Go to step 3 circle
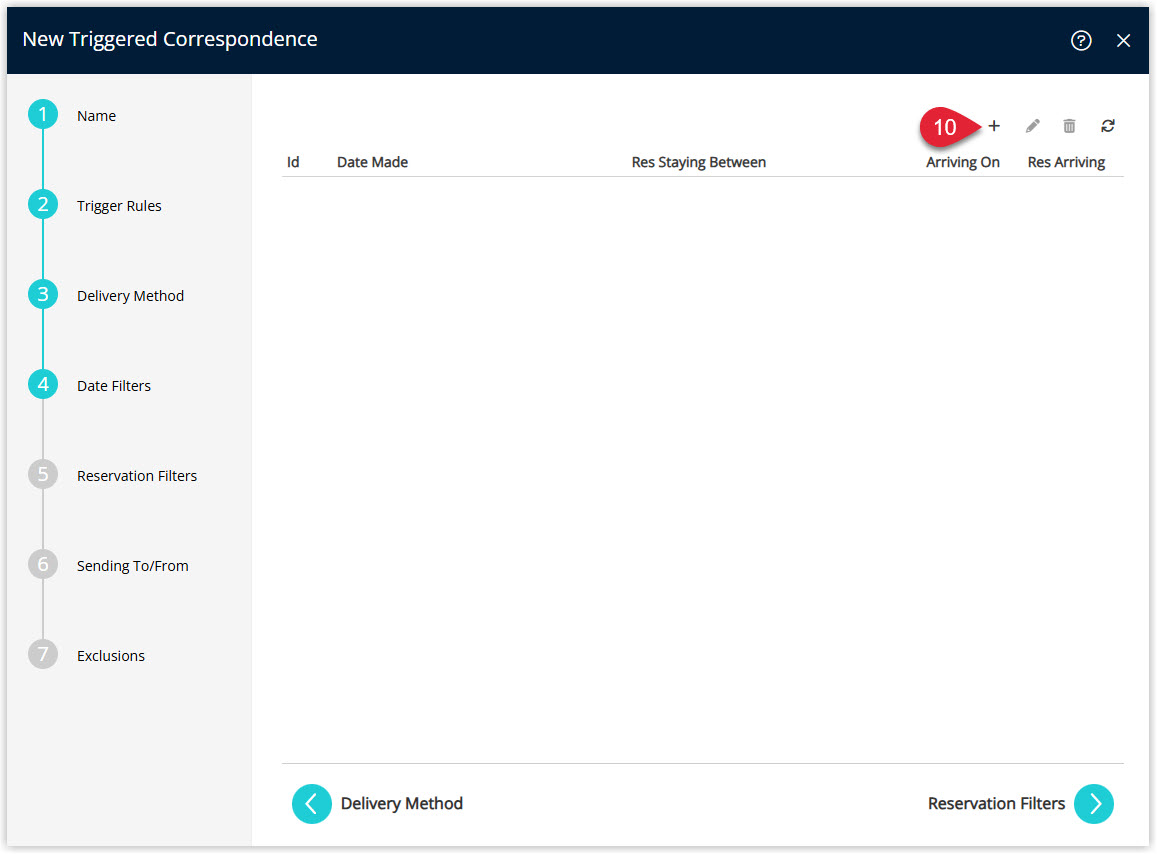The width and height of the screenshot is (1157, 854). (43, 295)
